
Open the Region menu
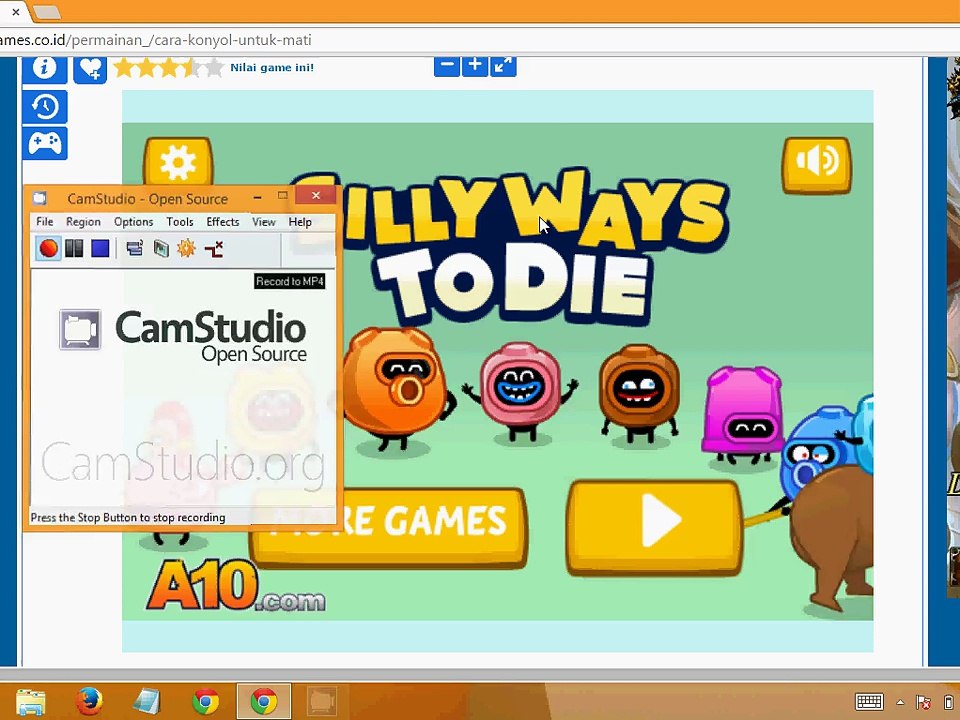pos(83,222)
